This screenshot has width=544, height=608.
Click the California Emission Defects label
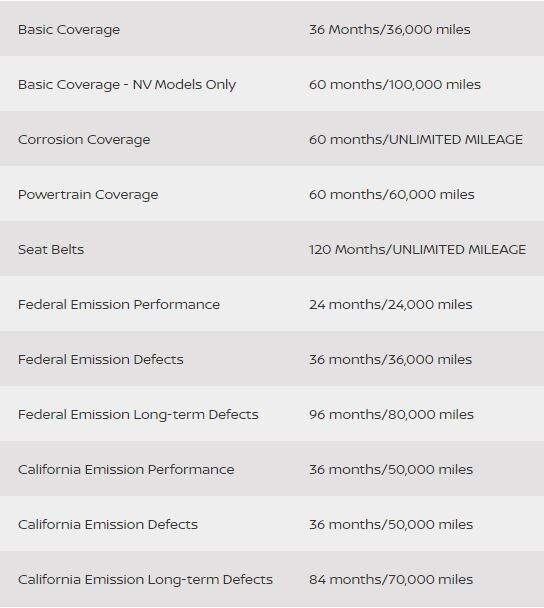tap(108, 525)
